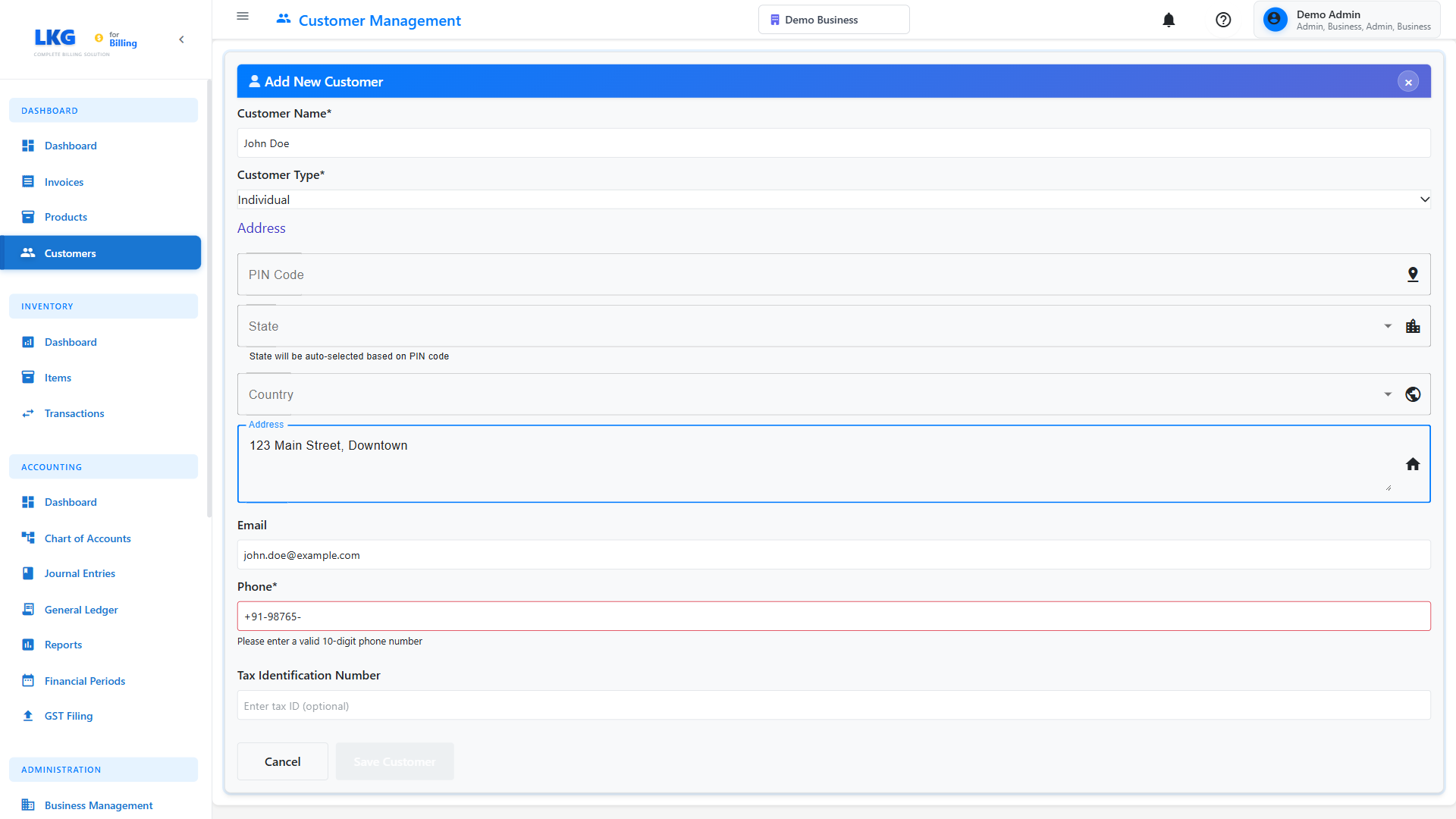The height and width of the screenshot is (819, 1456).
Task: Click the Cancel button
Action: (x=282, y=761)
